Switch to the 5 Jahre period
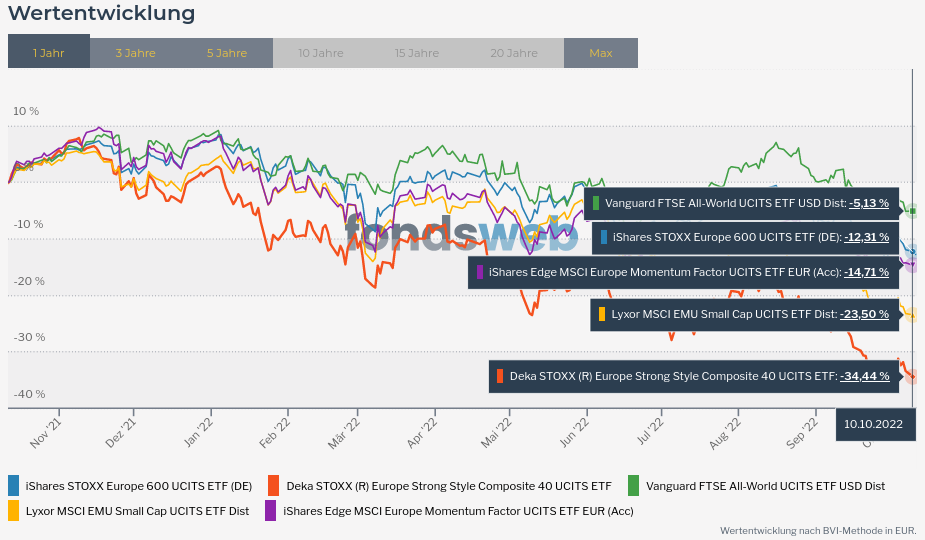Viewport: 925px width, 540px height. pyautogui.click(x=227, y=53)
